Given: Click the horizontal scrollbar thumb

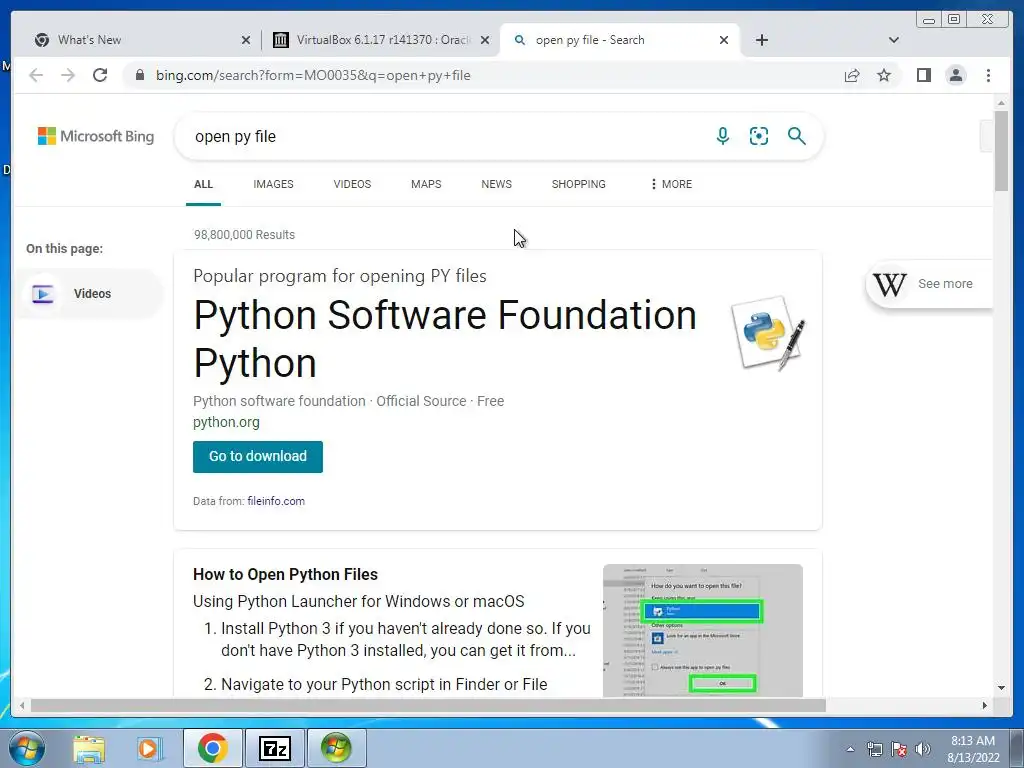Looking at the screenshot, I should tap(428, 705).
